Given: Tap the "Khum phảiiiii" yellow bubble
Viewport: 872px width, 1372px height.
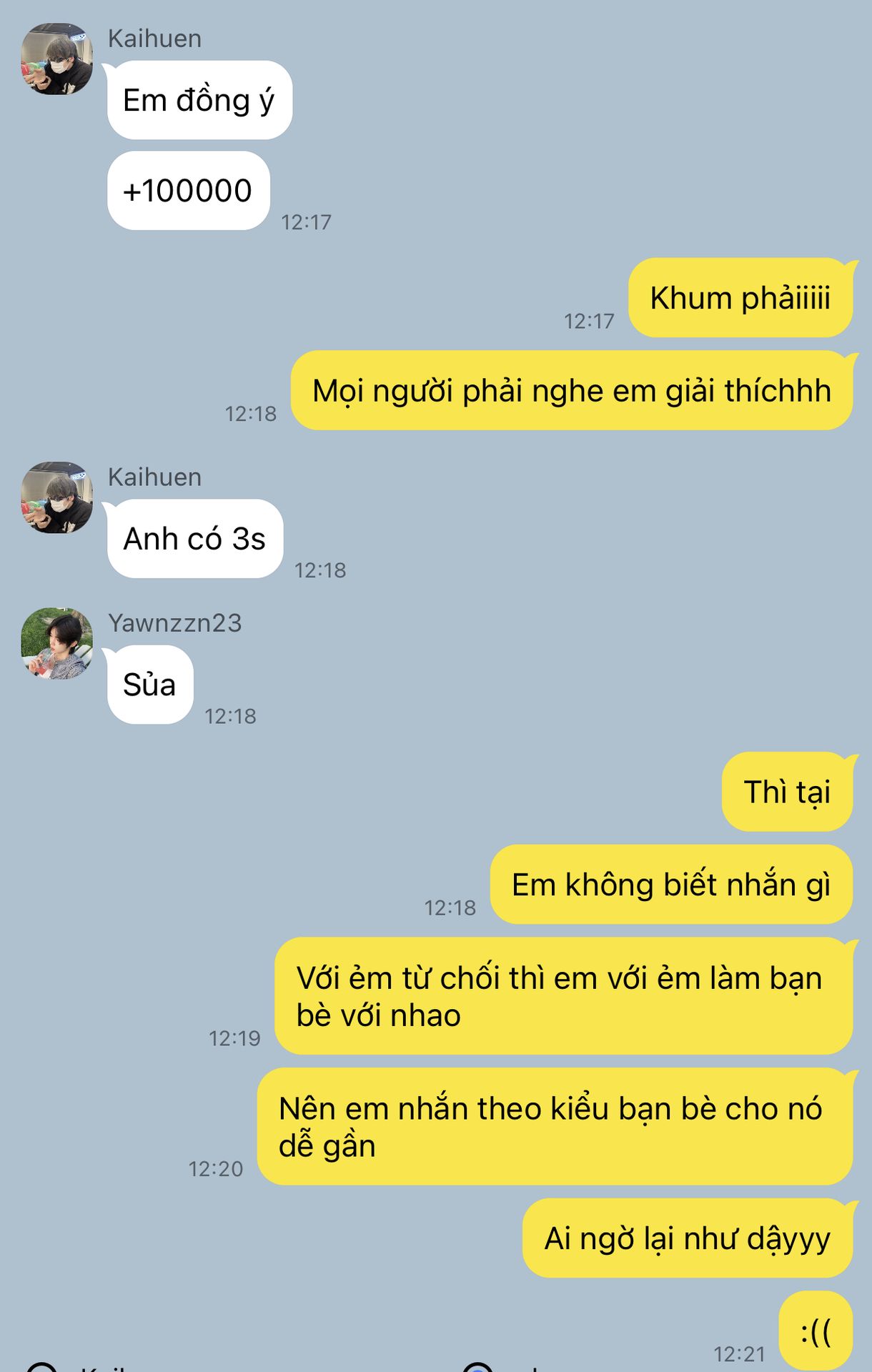Looking at the screenshot, I should point(740,298).
